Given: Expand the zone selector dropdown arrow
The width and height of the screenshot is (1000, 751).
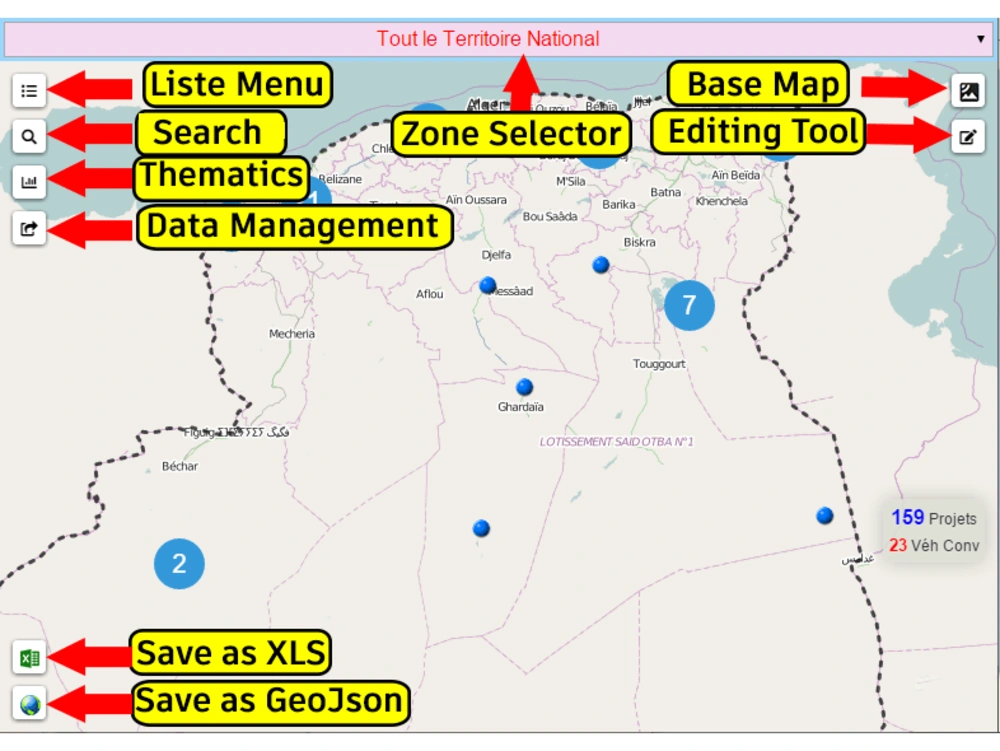Looking at the screenshot, I should pos(980,39).
